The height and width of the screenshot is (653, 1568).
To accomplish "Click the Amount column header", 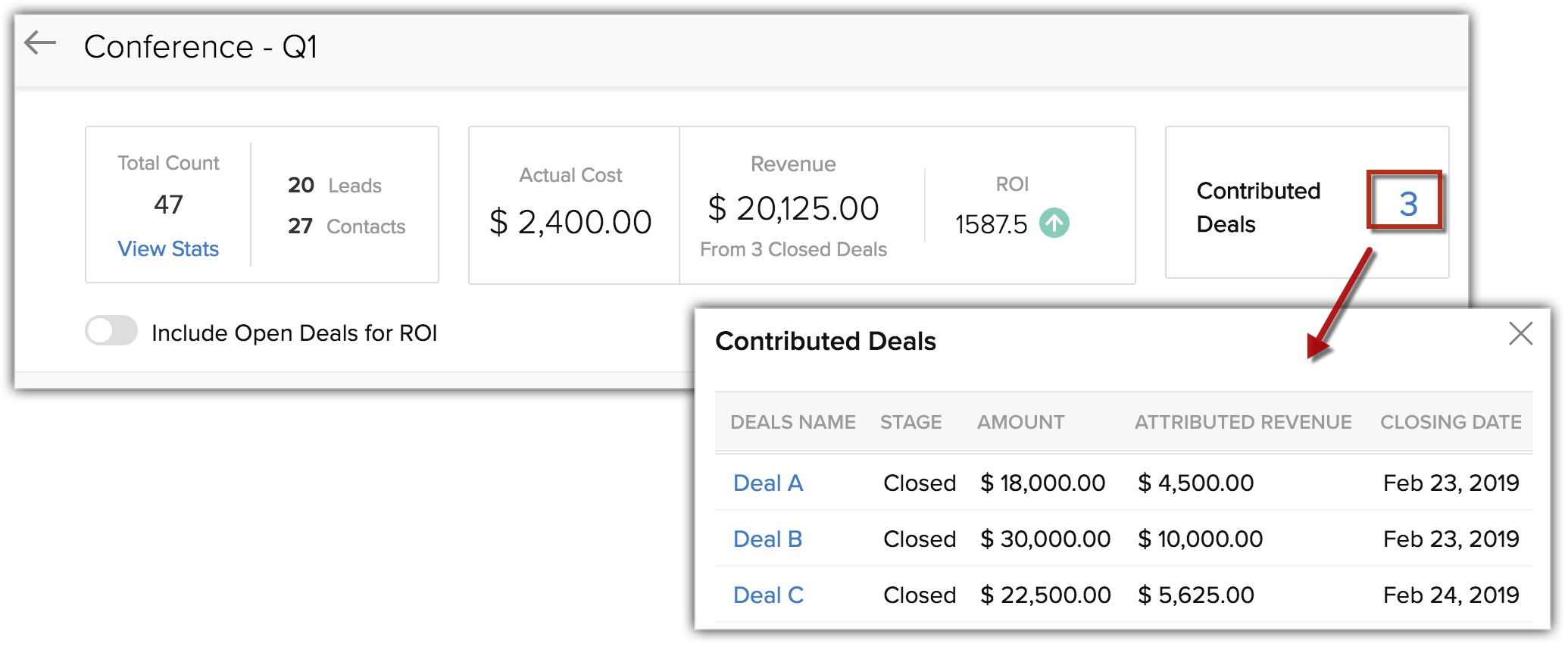I will pyautogui.click(x=1020, y=422).
